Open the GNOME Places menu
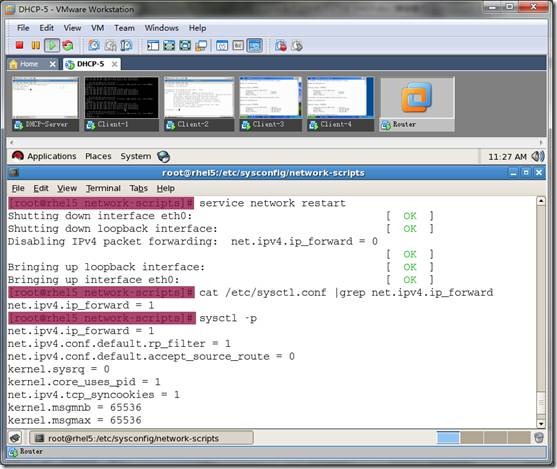Image resolution: width=557 pixels, height=469 pixels. point(98,156)
